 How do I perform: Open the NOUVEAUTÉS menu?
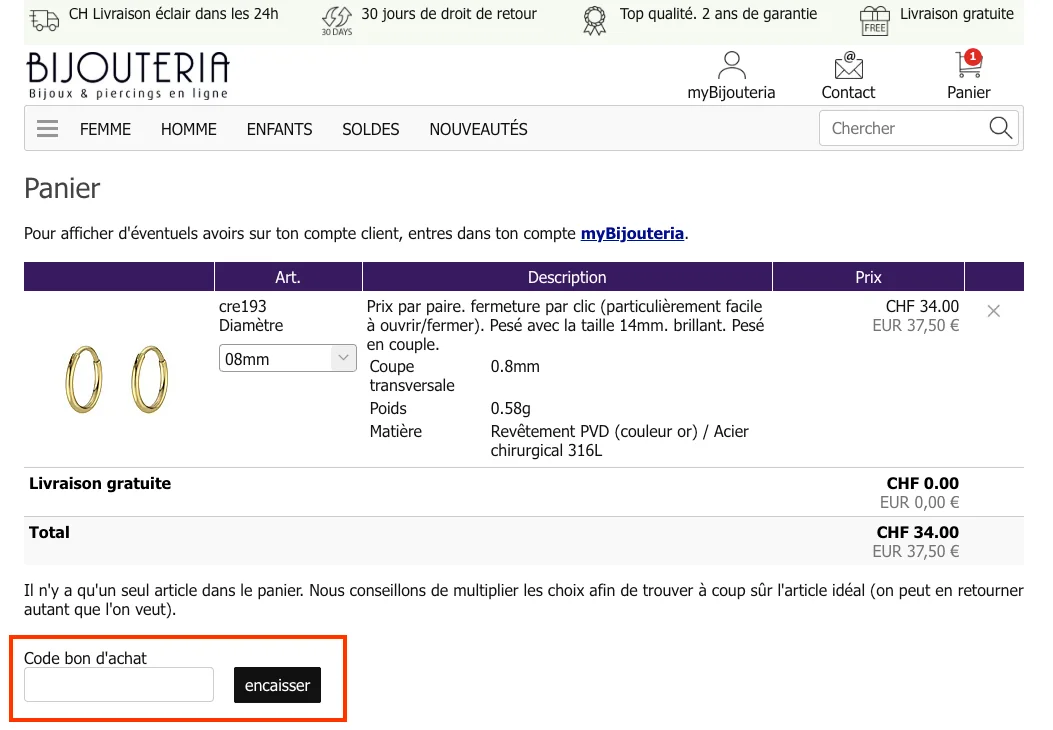(478, 128)
